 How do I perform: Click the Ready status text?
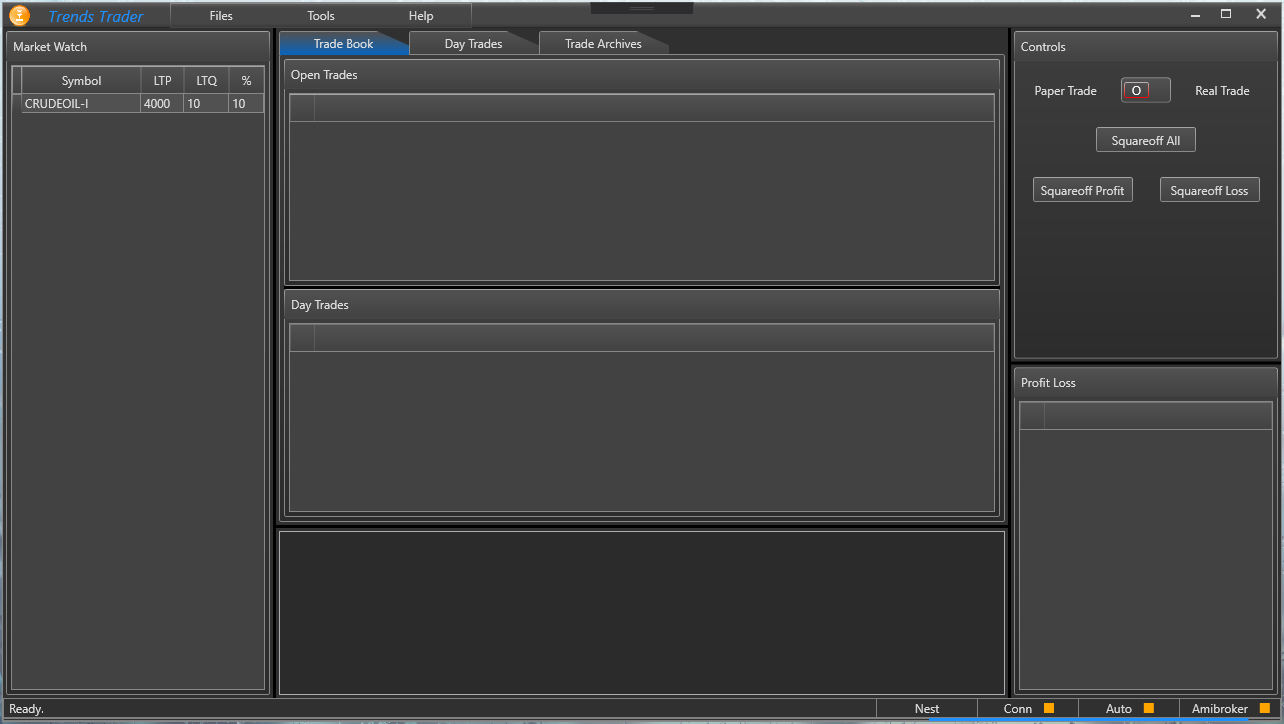pos(27,709)
